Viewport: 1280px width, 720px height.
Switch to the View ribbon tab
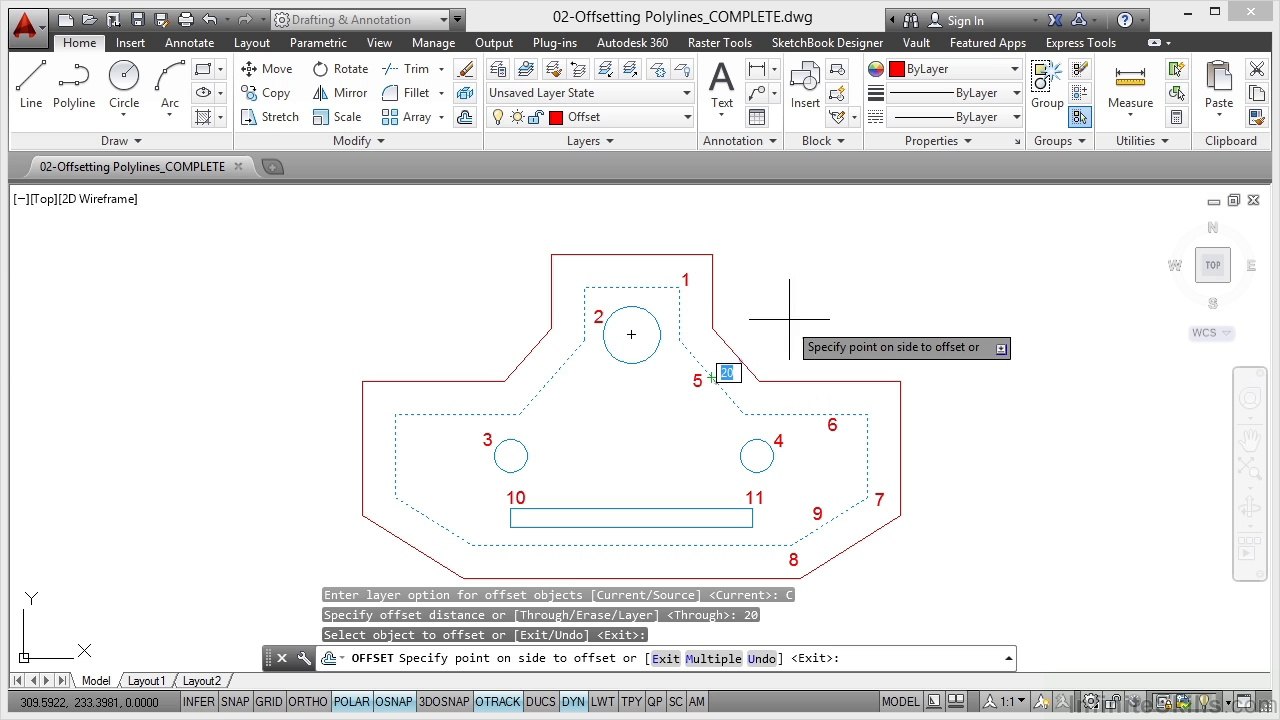pyautogui.click(x=379, y=43)
